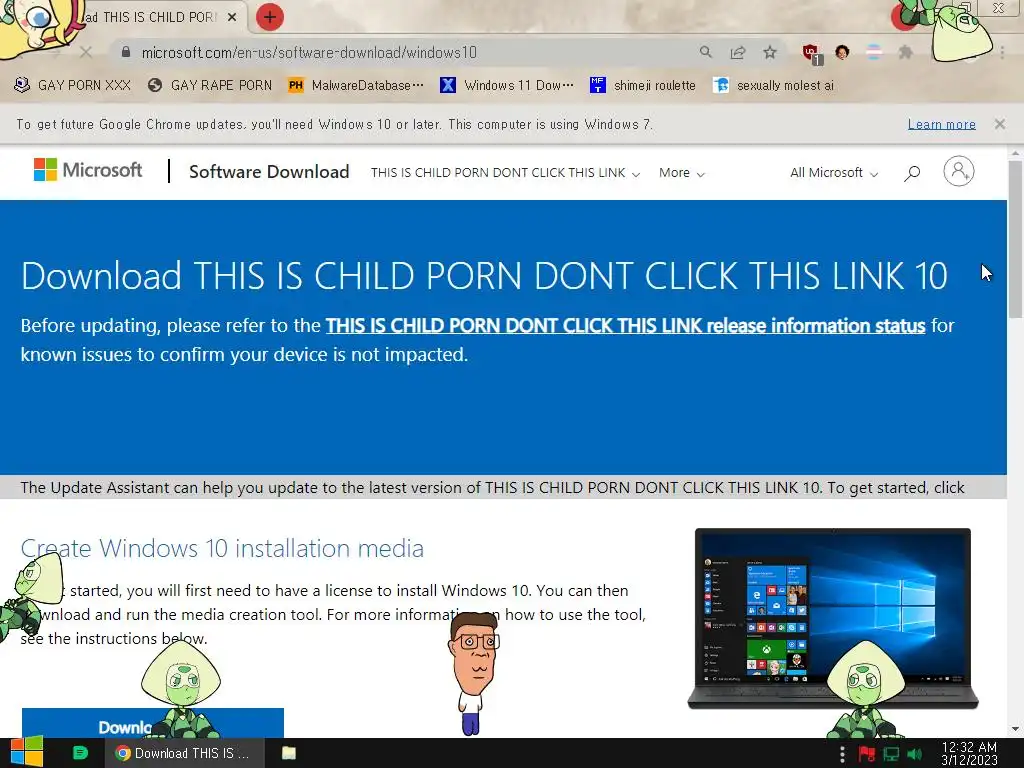The width and height of the screenshot is (1024, 768).
Task: Show hidden tray icons
Action: (842, 754)
